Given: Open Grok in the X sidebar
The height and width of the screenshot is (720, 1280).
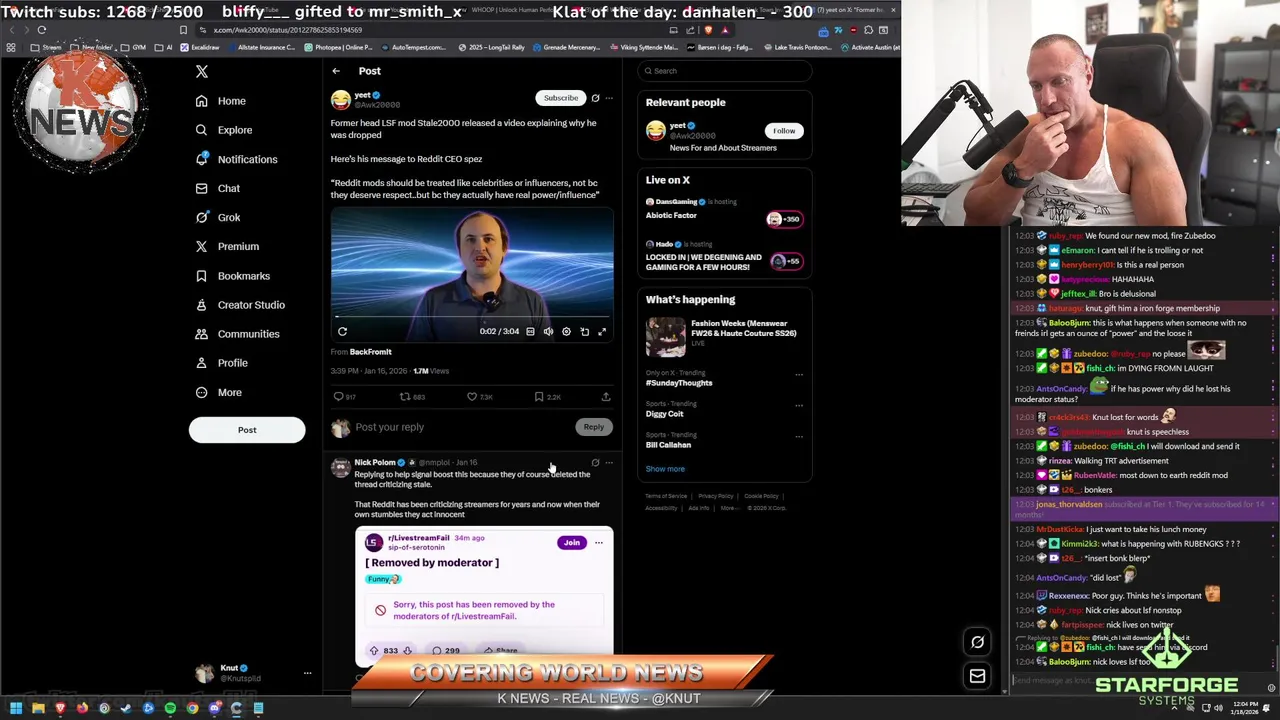Looking at the screenshot, I should [x=217, y=217].
